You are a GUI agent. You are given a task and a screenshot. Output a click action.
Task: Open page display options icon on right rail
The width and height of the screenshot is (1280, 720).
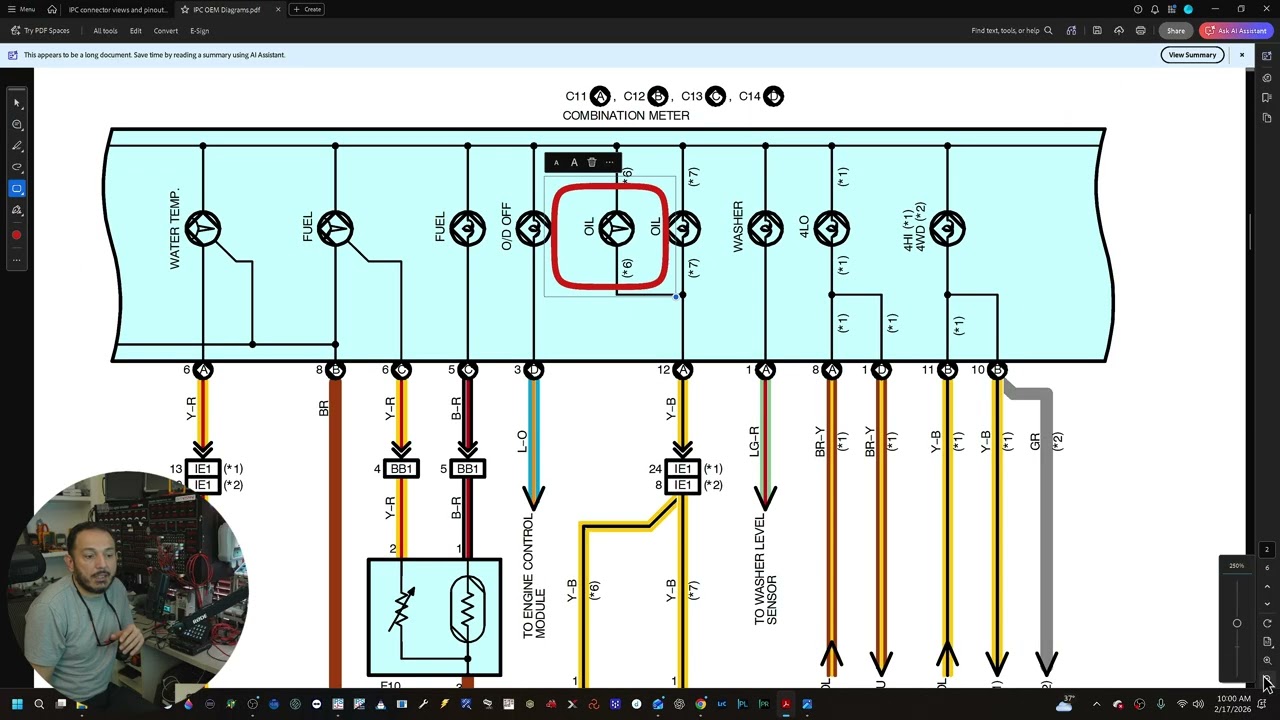1267,642
